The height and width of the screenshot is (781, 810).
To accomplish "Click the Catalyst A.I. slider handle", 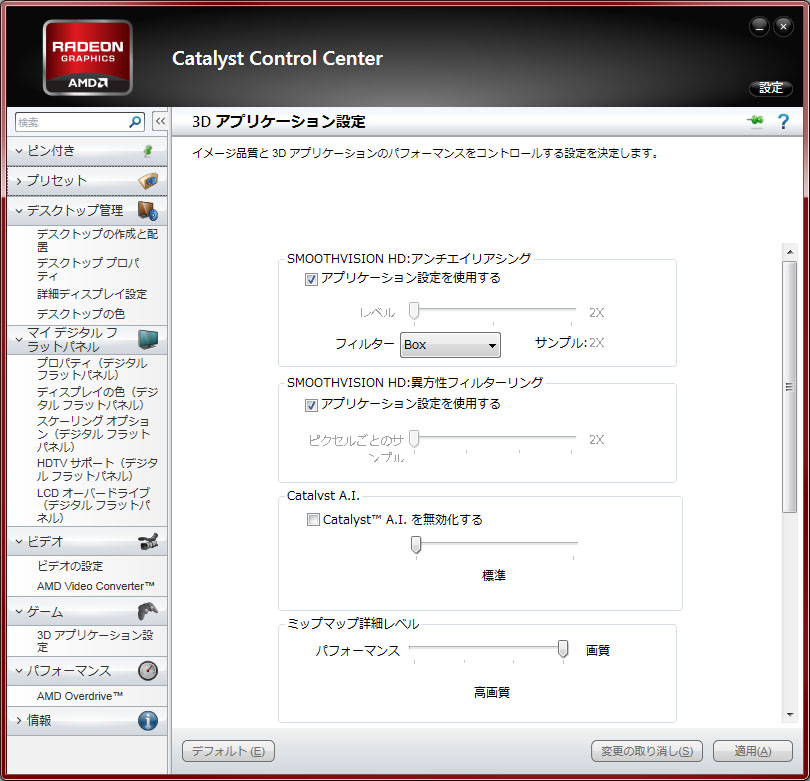I will (x=416, y=545).
